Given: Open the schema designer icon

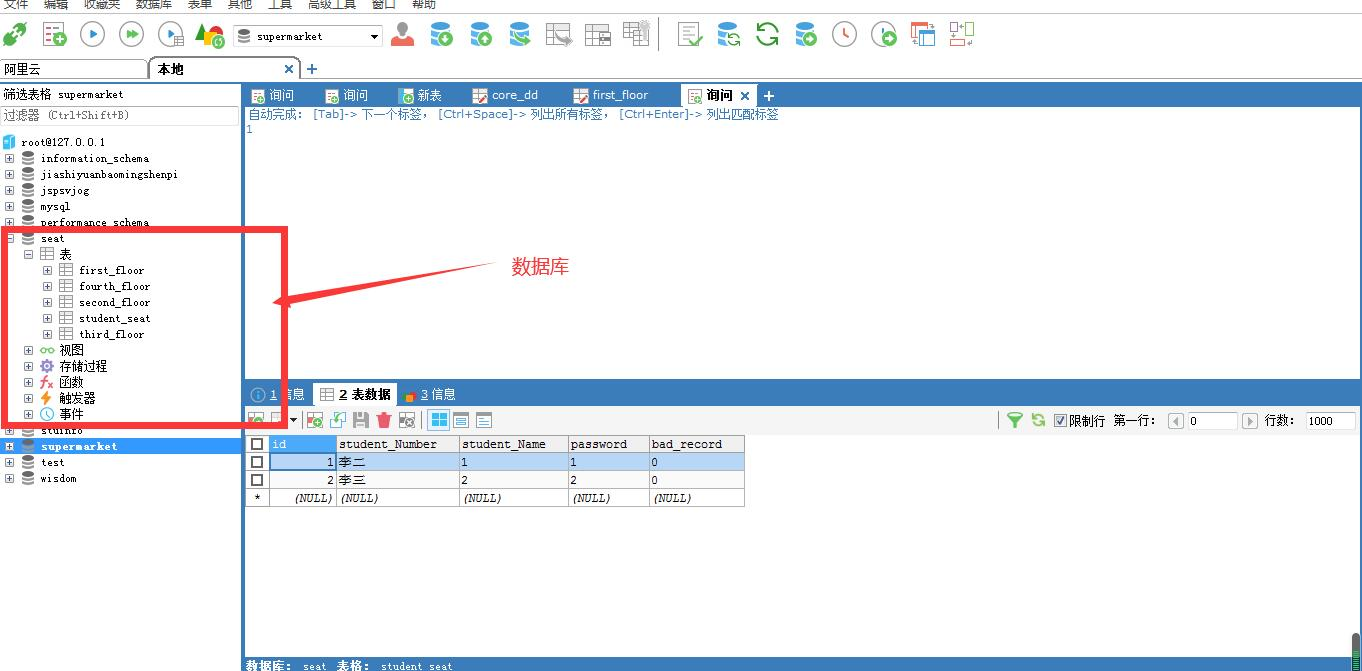Looking at the screenshot, I should coord(922,34).
